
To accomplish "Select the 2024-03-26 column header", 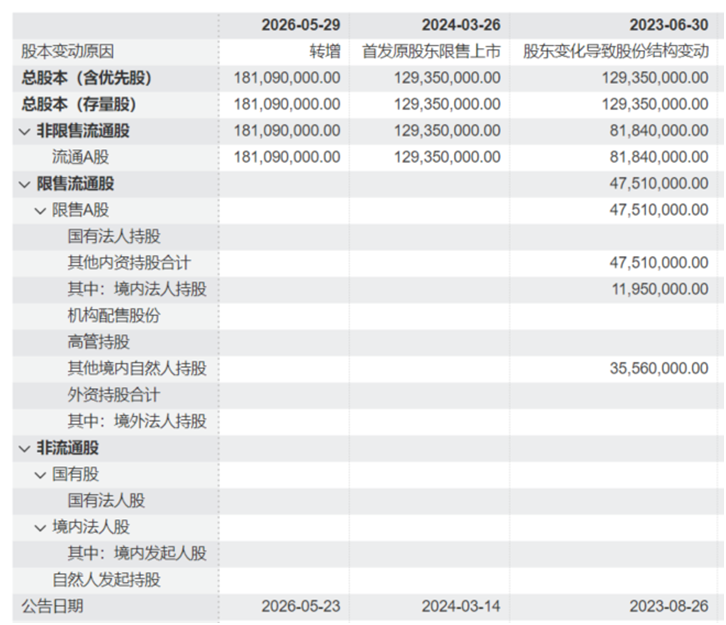I will (x=461, y=25).
